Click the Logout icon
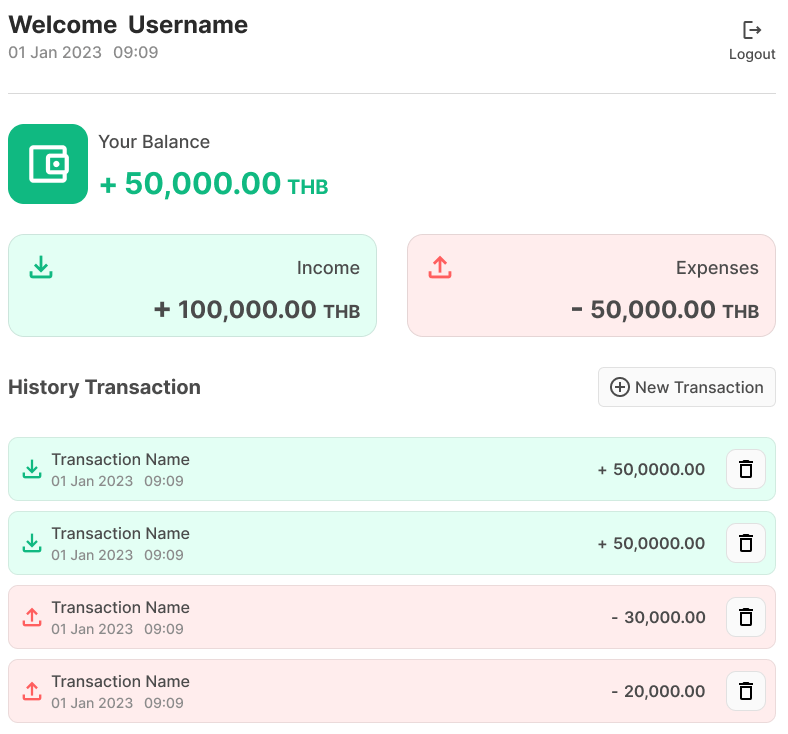The height and width of the screenshot is (734, 788). click(752, 30)
